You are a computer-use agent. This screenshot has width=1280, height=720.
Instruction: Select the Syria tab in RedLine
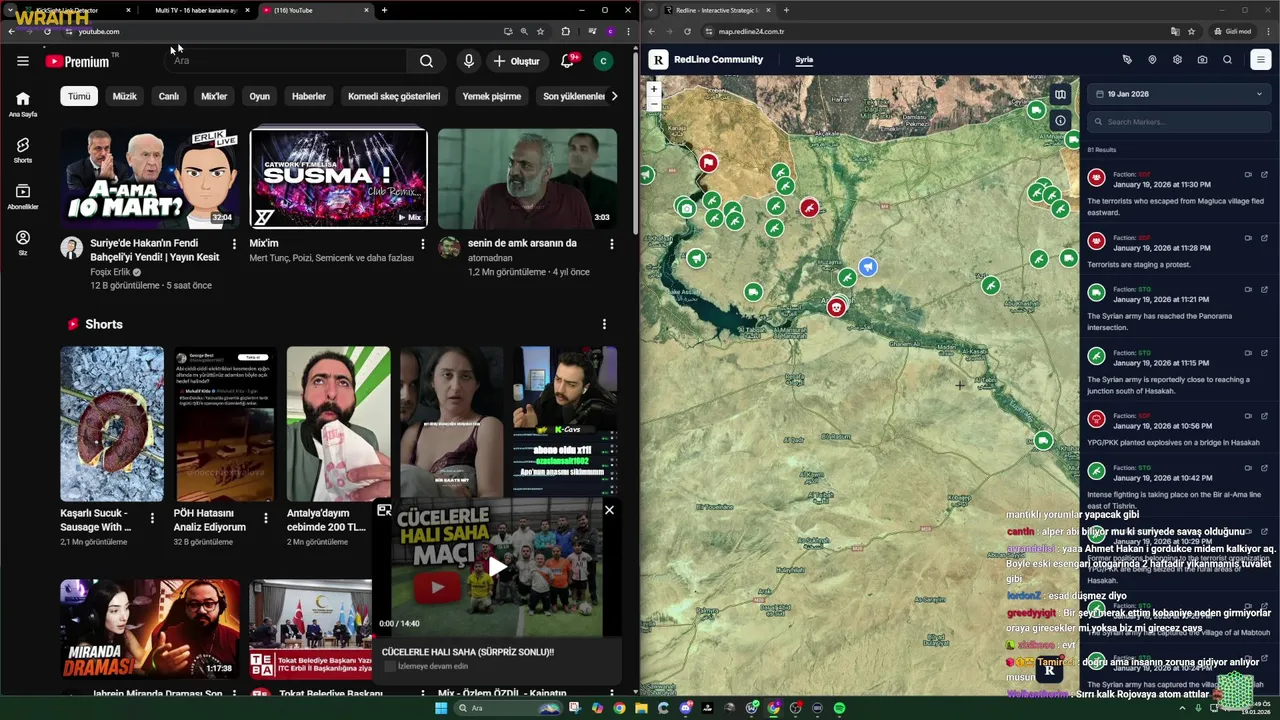[804, 60]
